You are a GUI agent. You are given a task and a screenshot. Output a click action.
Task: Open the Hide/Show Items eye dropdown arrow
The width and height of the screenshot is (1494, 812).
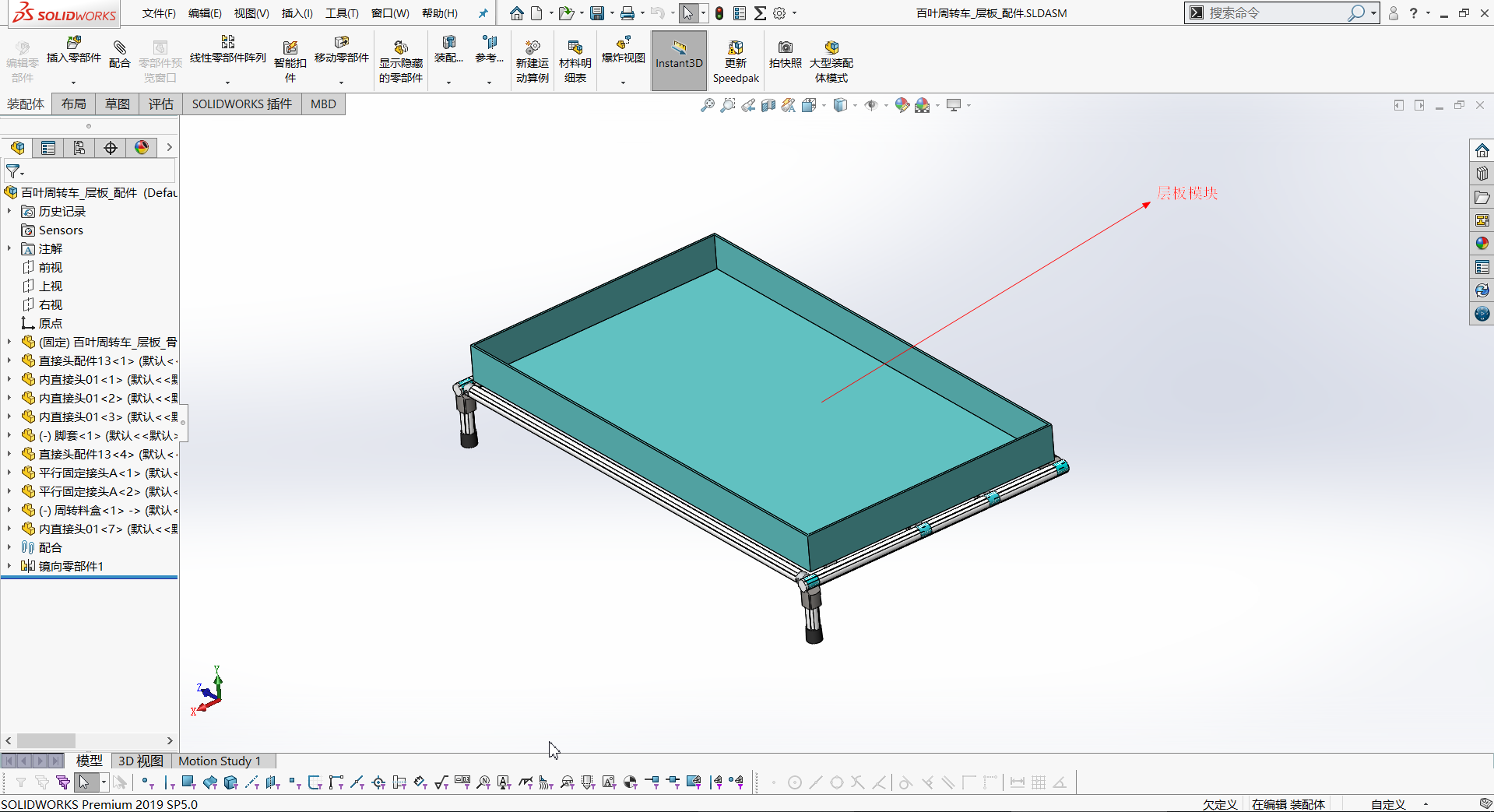(x=886, y=105)
